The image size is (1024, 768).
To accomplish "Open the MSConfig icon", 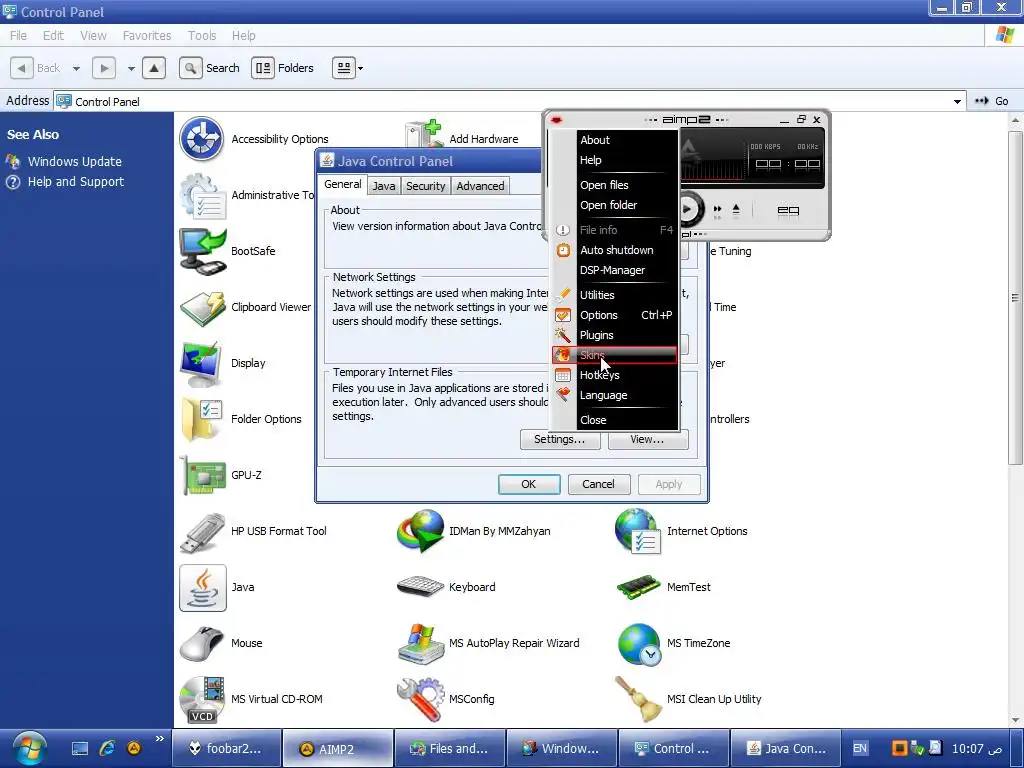I will tap(421, 699).
